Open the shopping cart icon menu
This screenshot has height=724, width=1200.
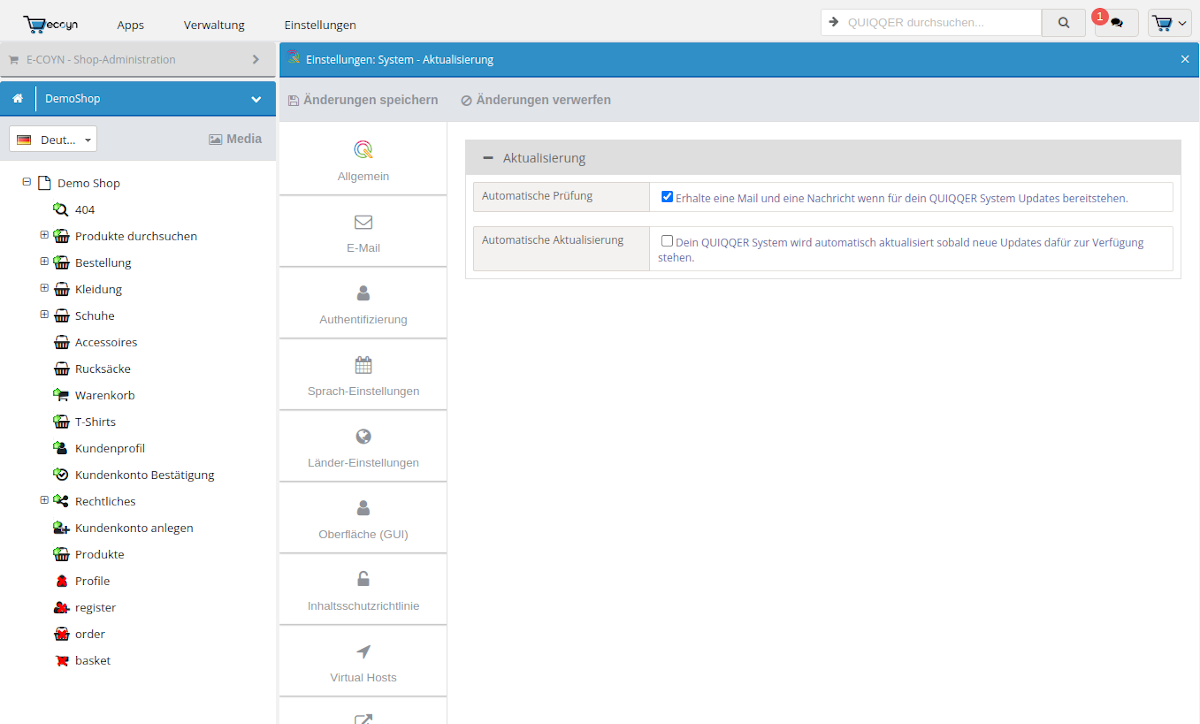click(1169, 23)
